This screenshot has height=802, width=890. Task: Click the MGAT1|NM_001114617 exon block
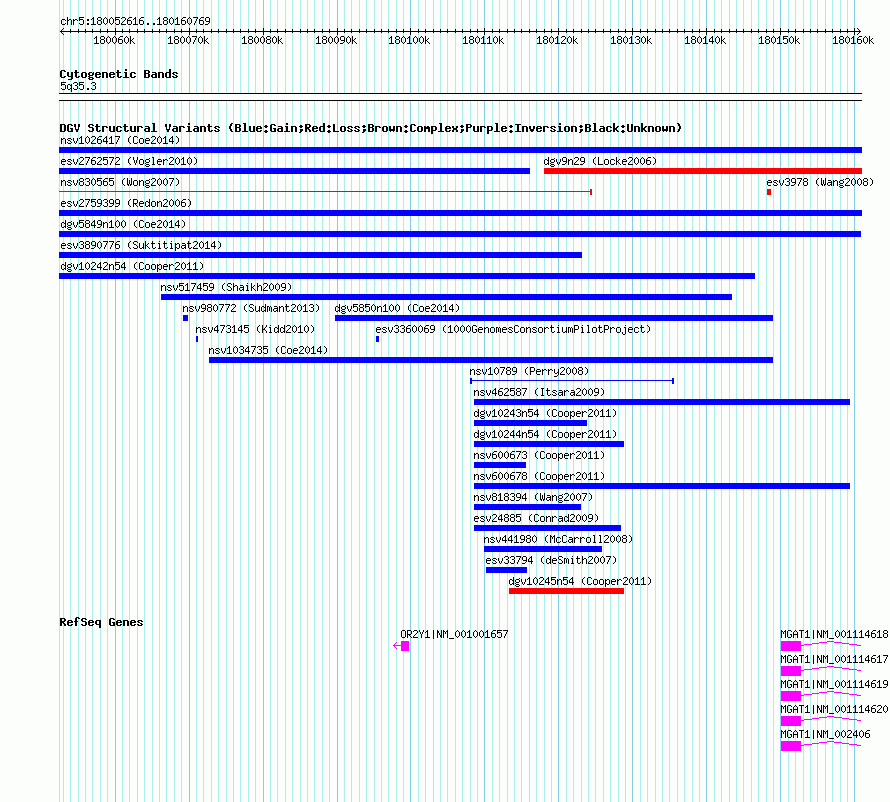(791, 671)
